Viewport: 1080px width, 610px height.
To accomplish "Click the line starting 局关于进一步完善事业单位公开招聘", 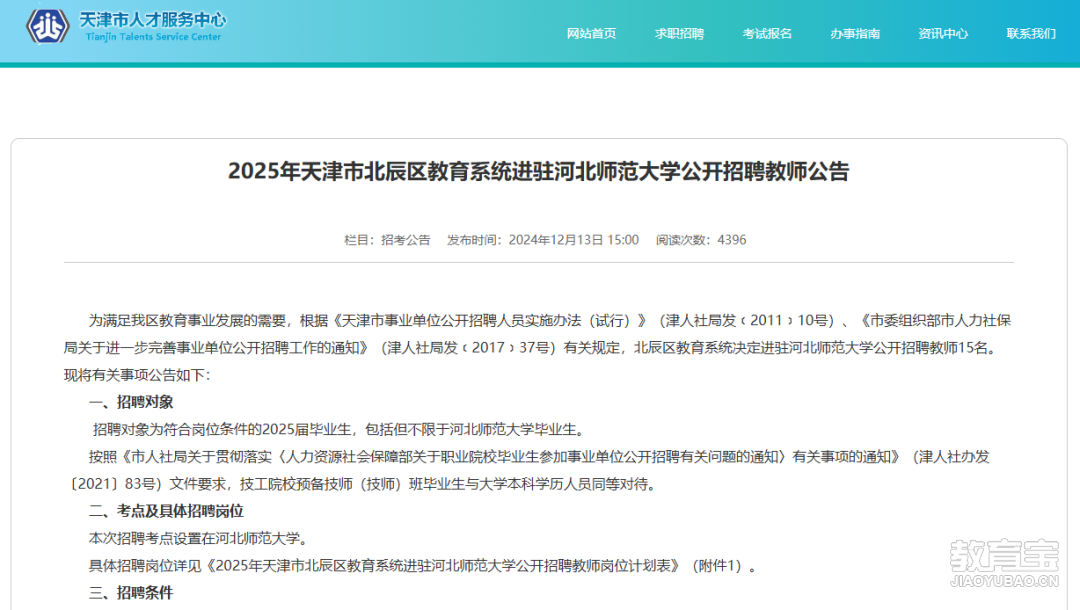I will point(531,348).
